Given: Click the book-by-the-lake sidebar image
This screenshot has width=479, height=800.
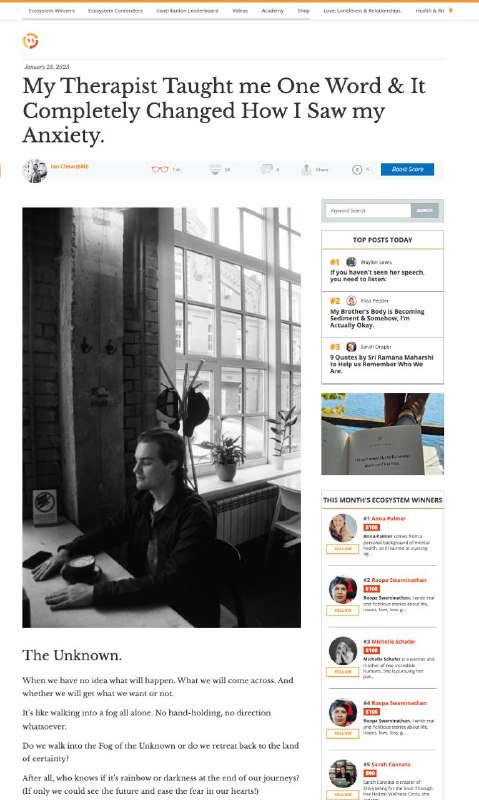Looking at the screenshot, I should tap(382, 434).
